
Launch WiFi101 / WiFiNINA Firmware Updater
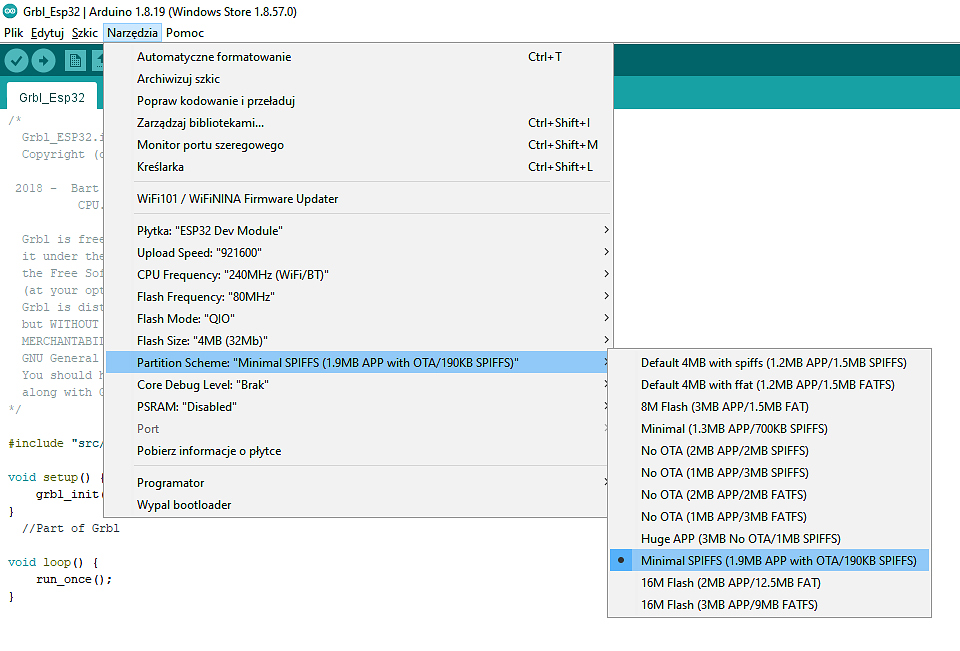tap(358, 199)
